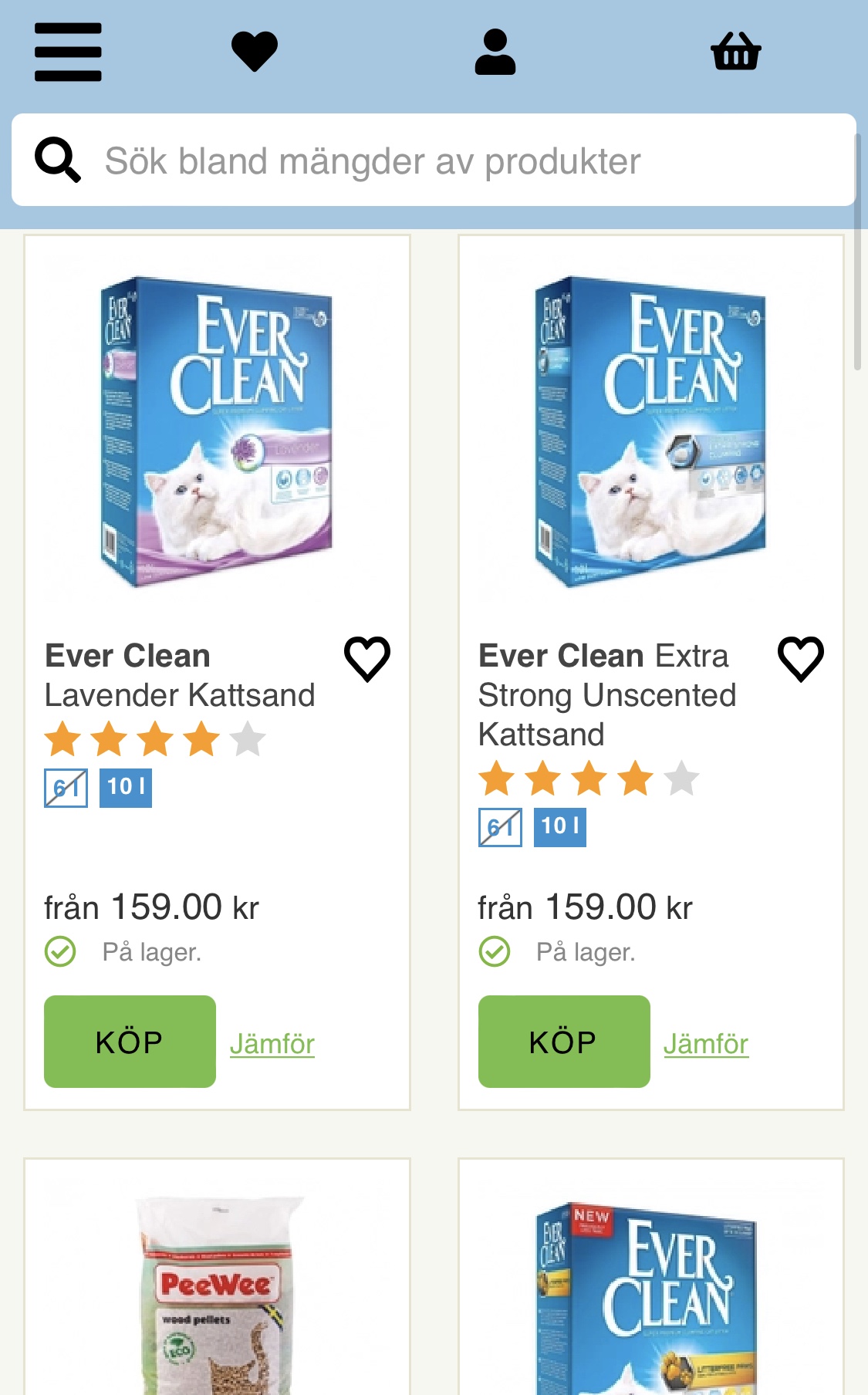Open Ever Clean Extra Strong product image
Screen dimensions: 868x1395
pos(650,432)
